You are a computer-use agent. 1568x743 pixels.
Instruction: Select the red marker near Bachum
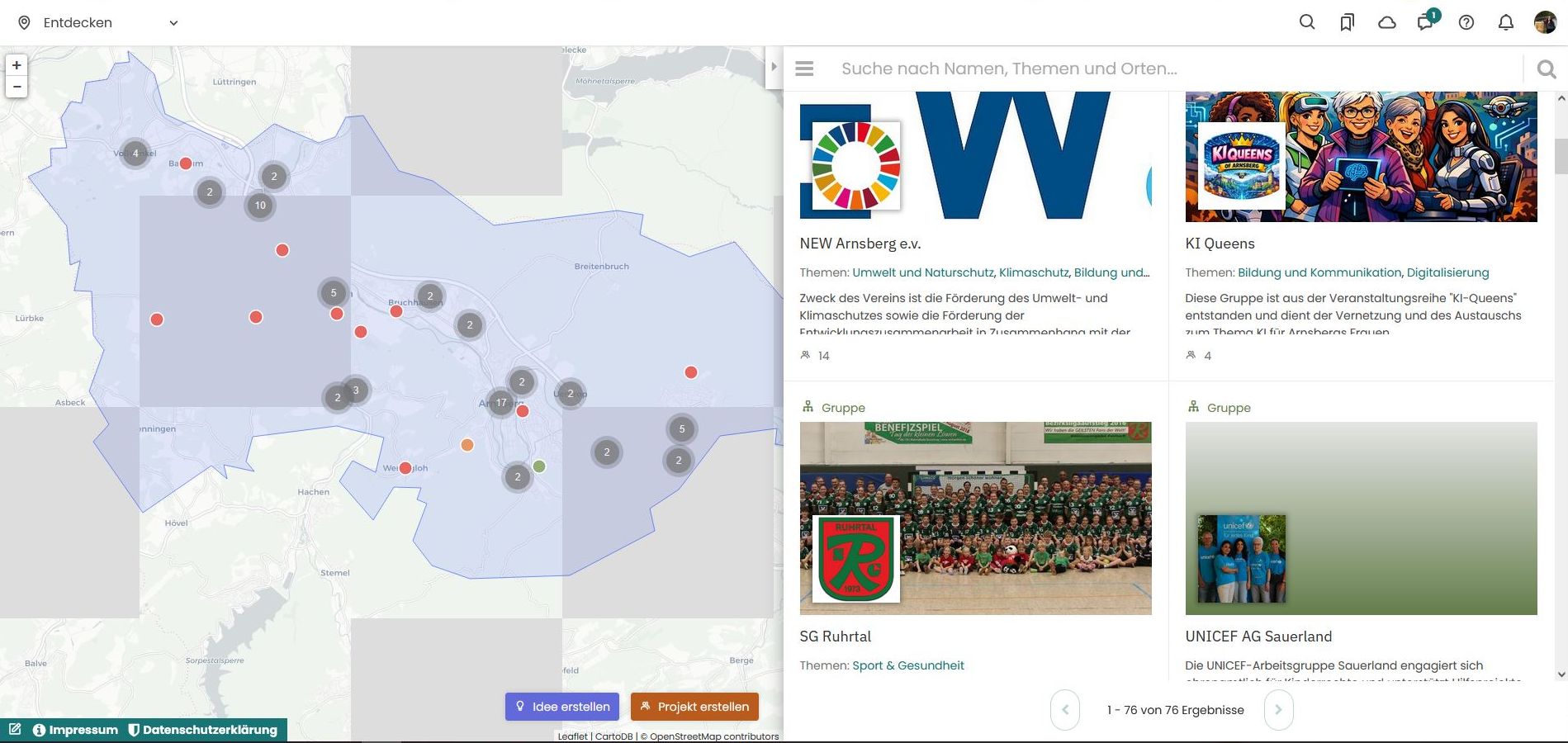[x=186, y=163]
